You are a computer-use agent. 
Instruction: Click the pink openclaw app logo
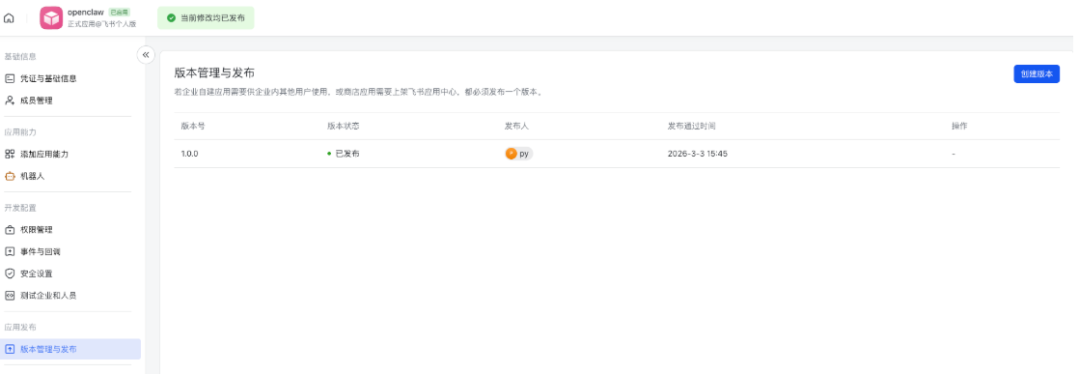coord(51,19)
